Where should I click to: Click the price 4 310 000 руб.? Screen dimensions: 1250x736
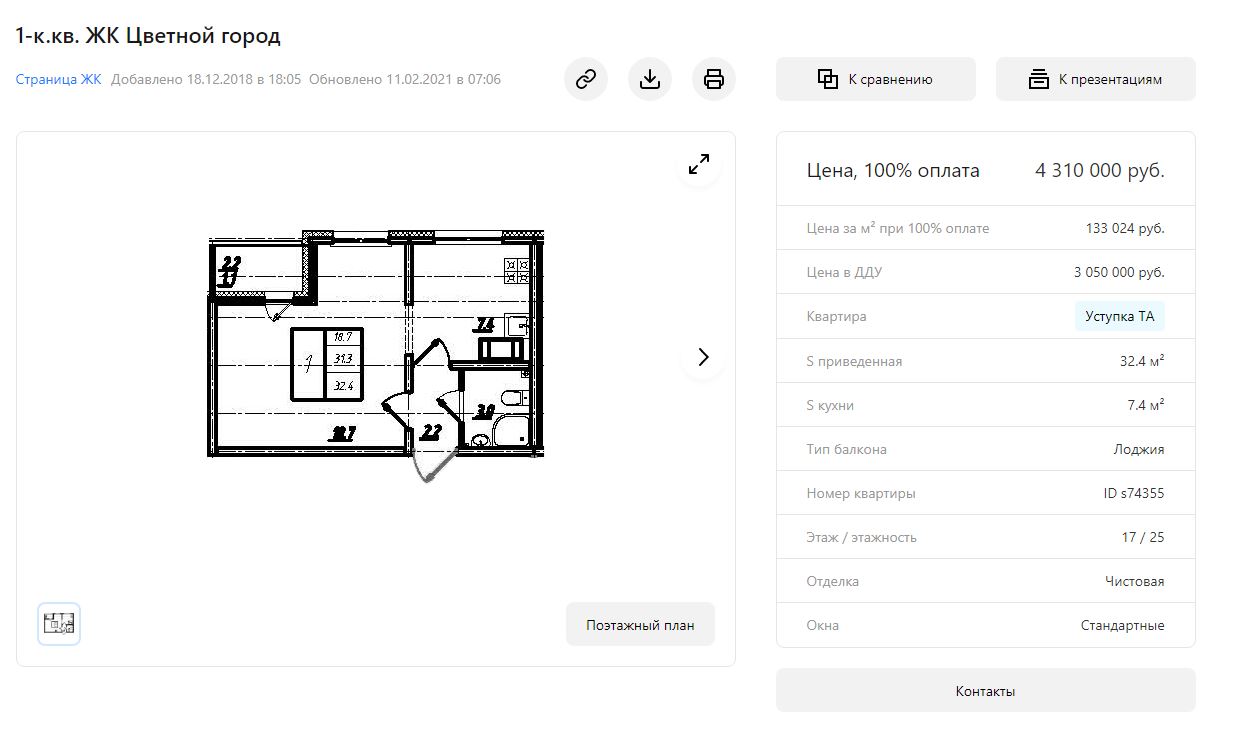click(1099, 170)
